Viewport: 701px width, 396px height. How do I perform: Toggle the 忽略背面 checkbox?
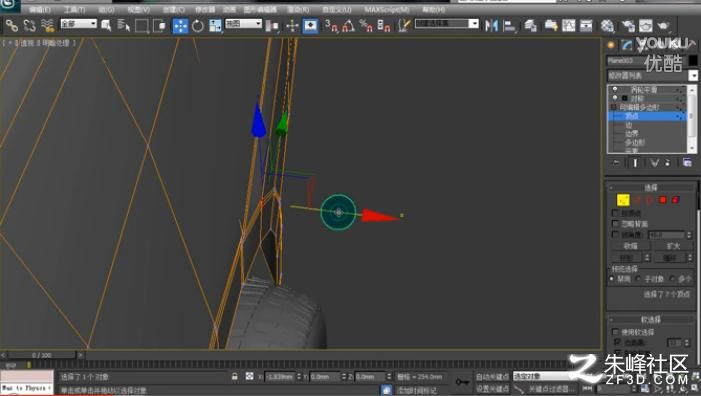(x=615, y=223)
